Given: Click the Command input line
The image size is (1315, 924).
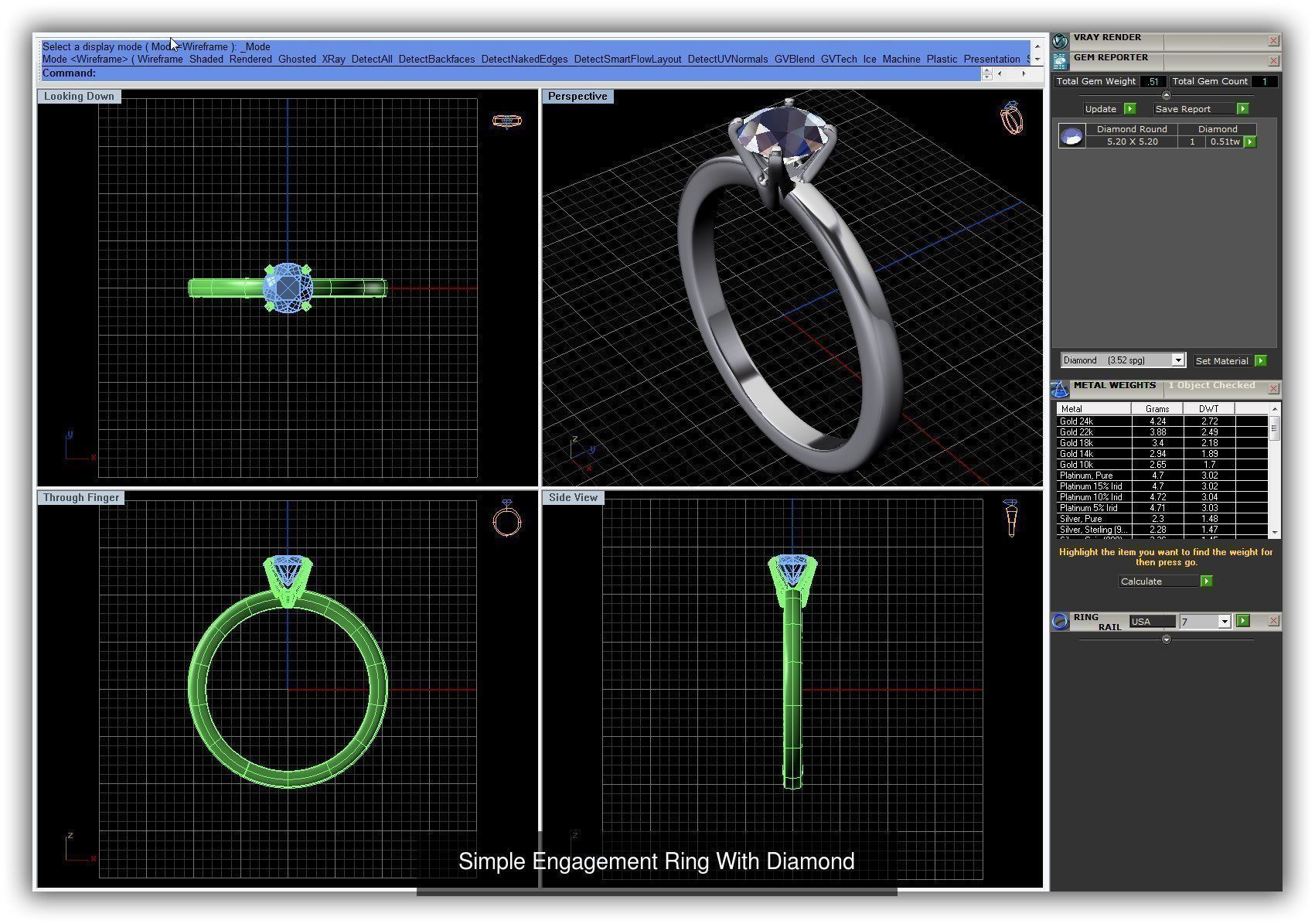Looking at the screenshot, I should (511, 73).
